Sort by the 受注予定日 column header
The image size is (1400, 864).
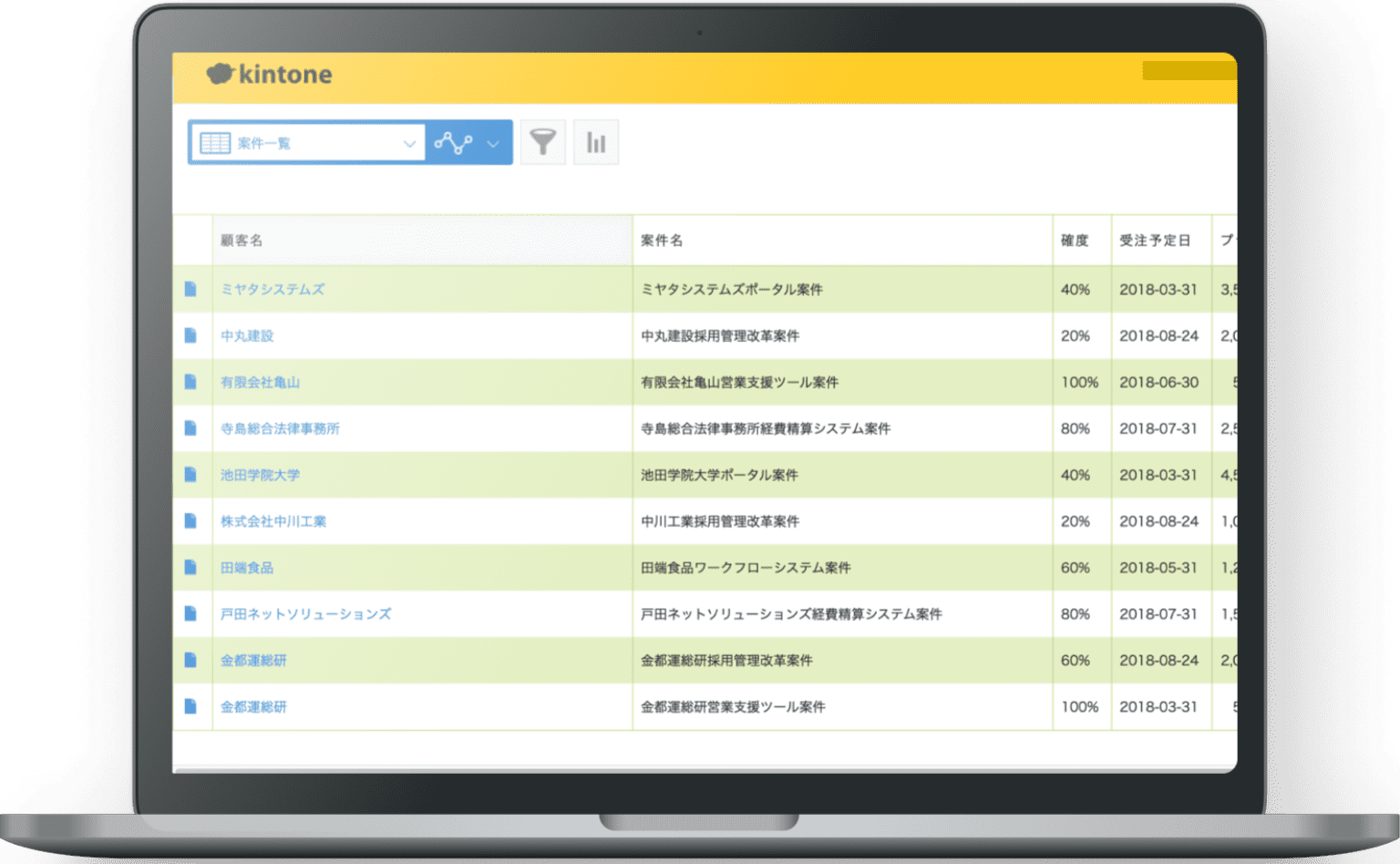click(x=1155, y=241)
